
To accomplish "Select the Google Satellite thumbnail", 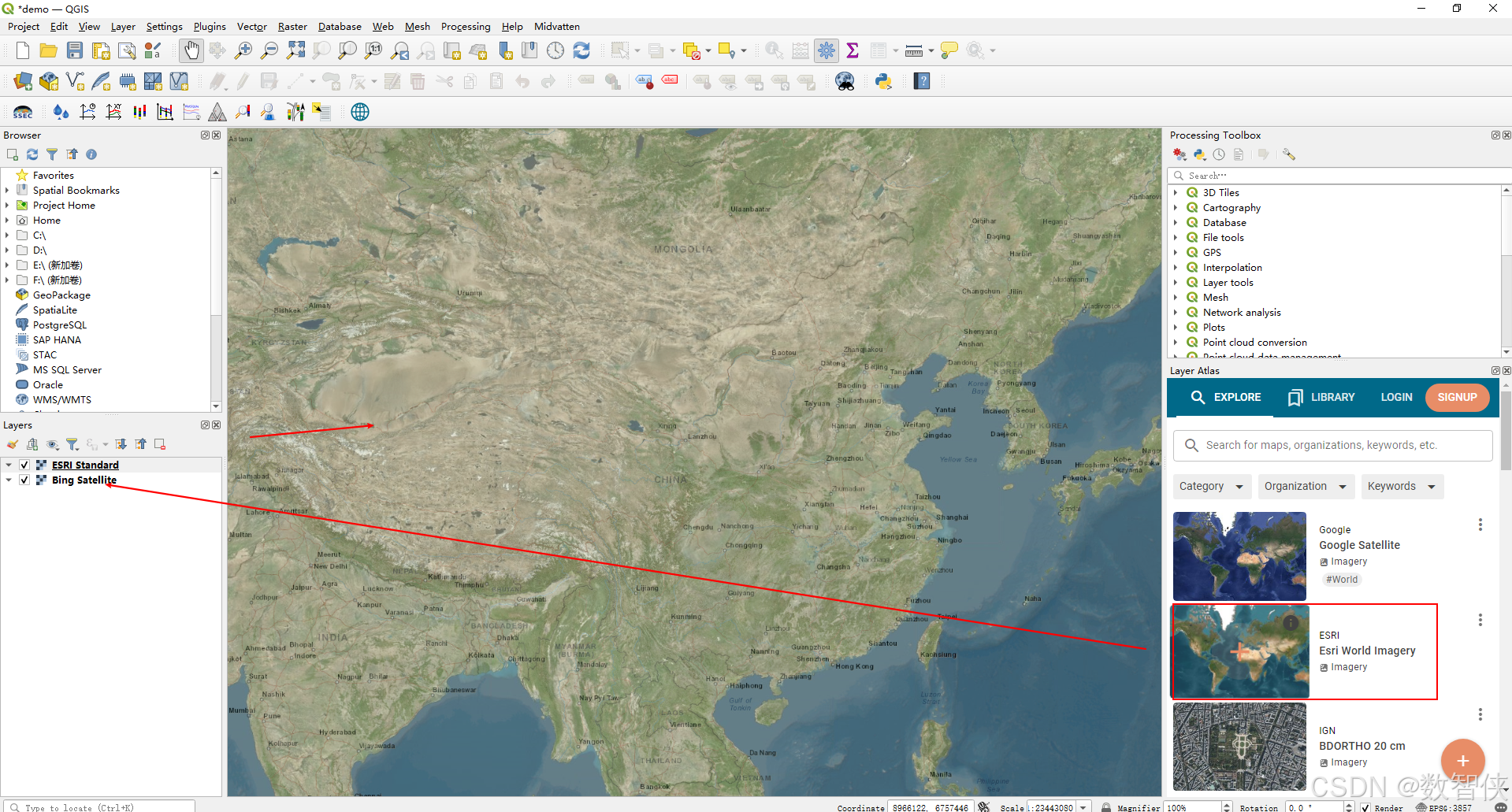I will pos(1239,556).
